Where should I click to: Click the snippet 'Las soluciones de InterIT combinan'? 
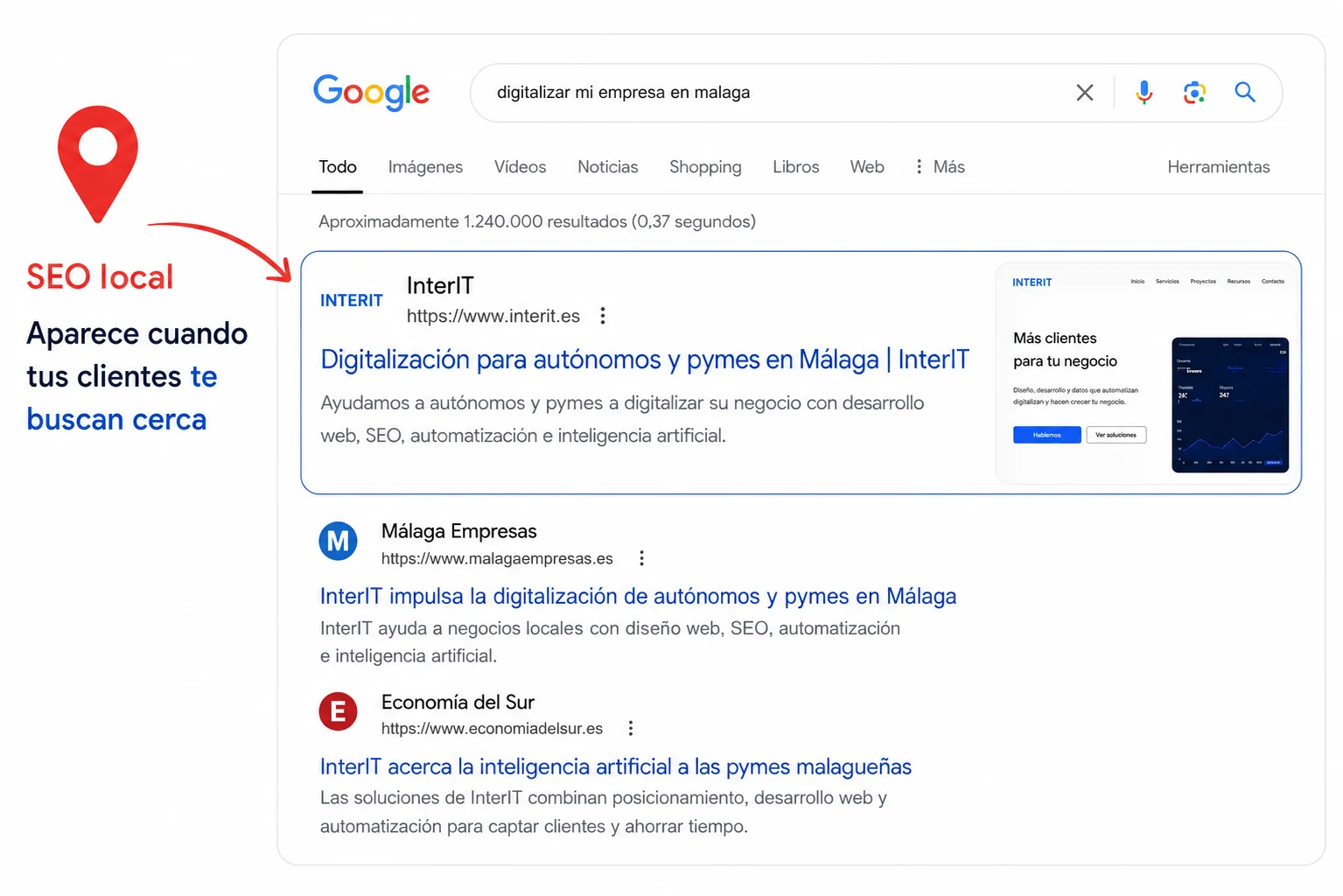604,812
